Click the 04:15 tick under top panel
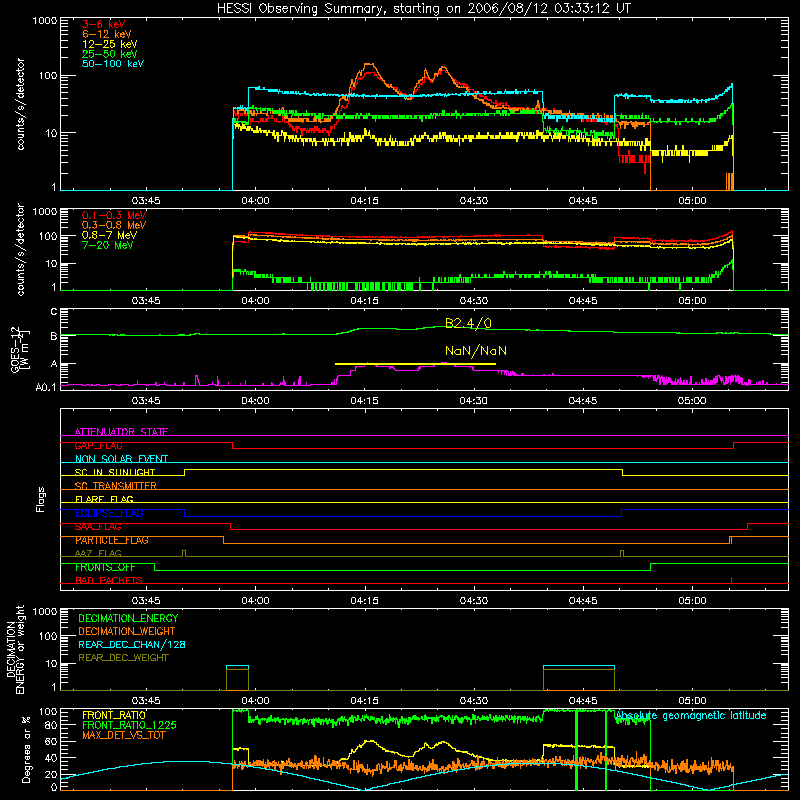 (364, 201)
